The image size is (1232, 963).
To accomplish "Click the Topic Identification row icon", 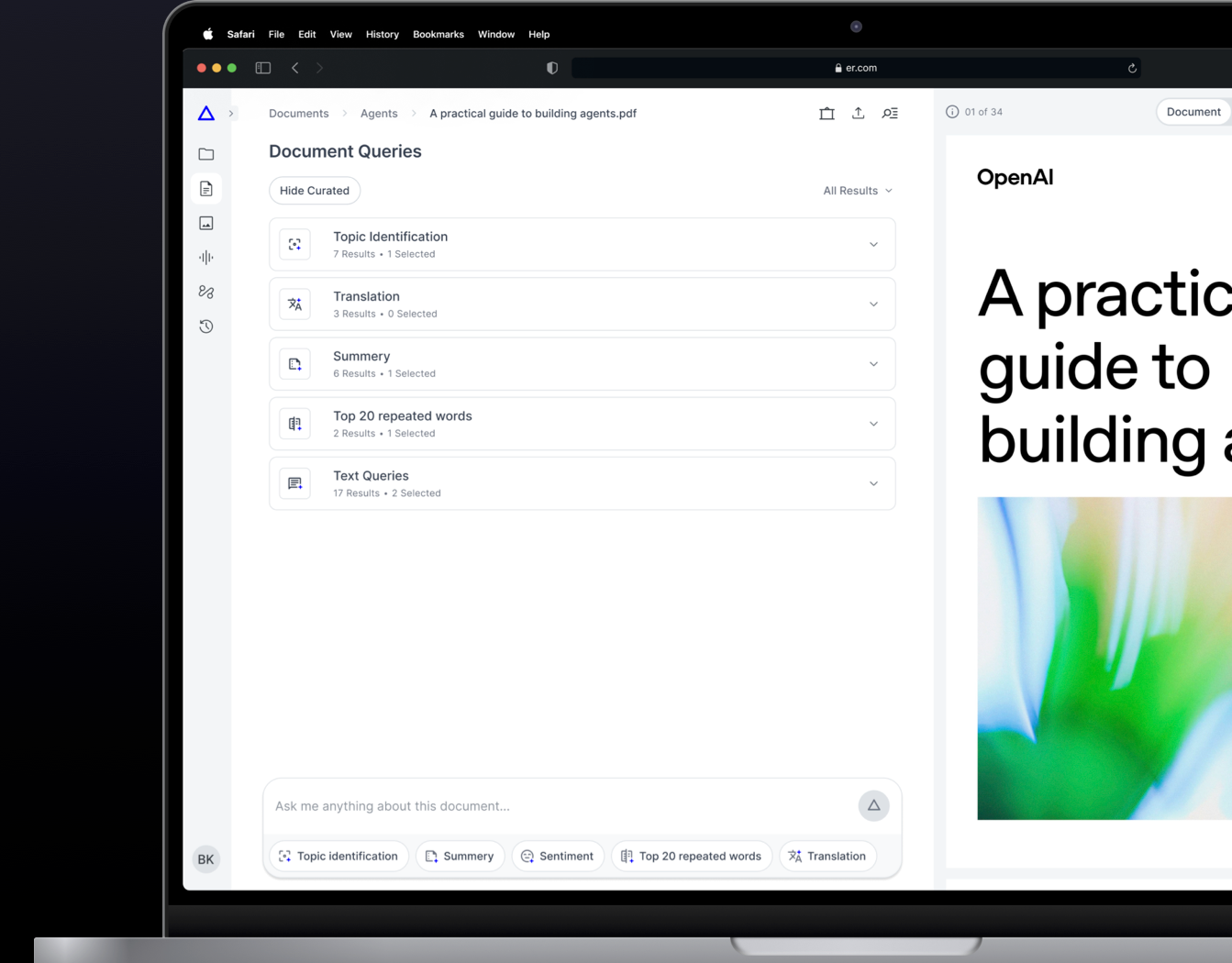I will [x=294, y=245].
